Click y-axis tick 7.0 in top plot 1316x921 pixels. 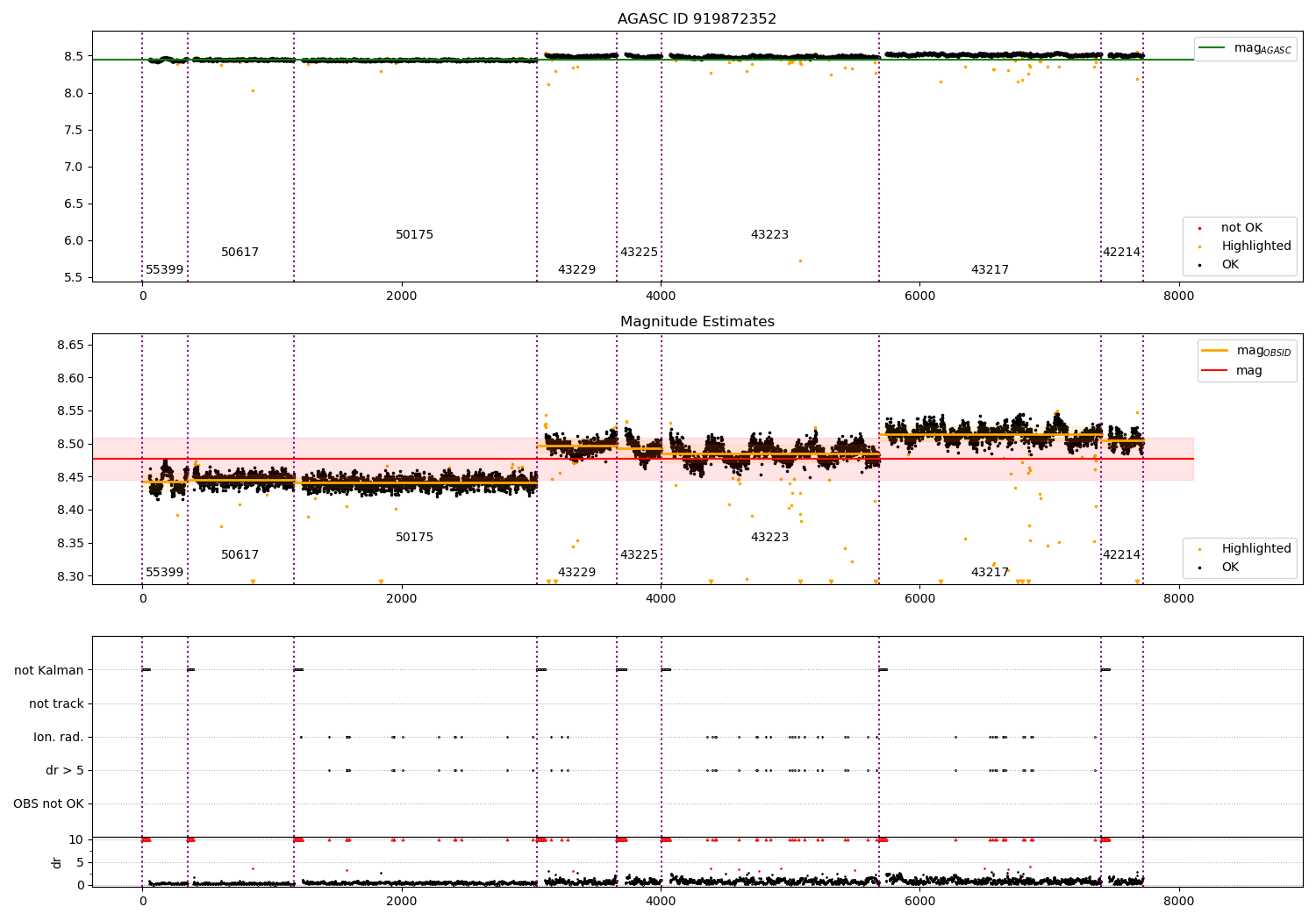pos(74,167)
